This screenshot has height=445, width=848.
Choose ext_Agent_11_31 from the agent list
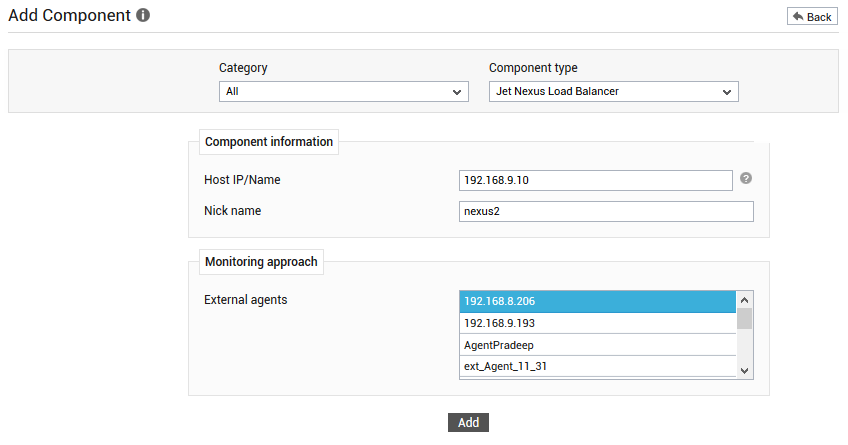598,367
